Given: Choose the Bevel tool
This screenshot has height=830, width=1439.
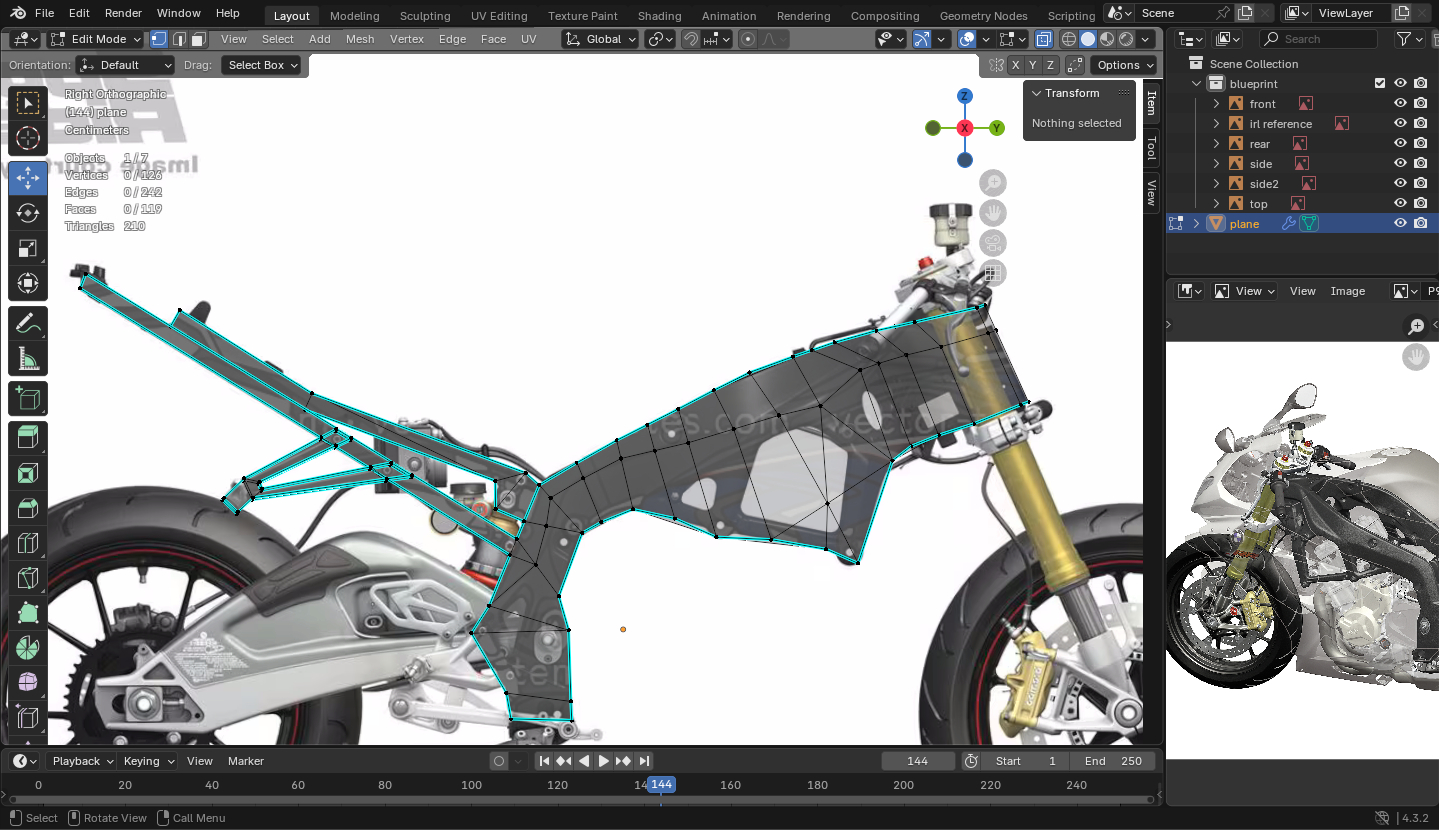Looking at the screenshot, I should point(28,508).
